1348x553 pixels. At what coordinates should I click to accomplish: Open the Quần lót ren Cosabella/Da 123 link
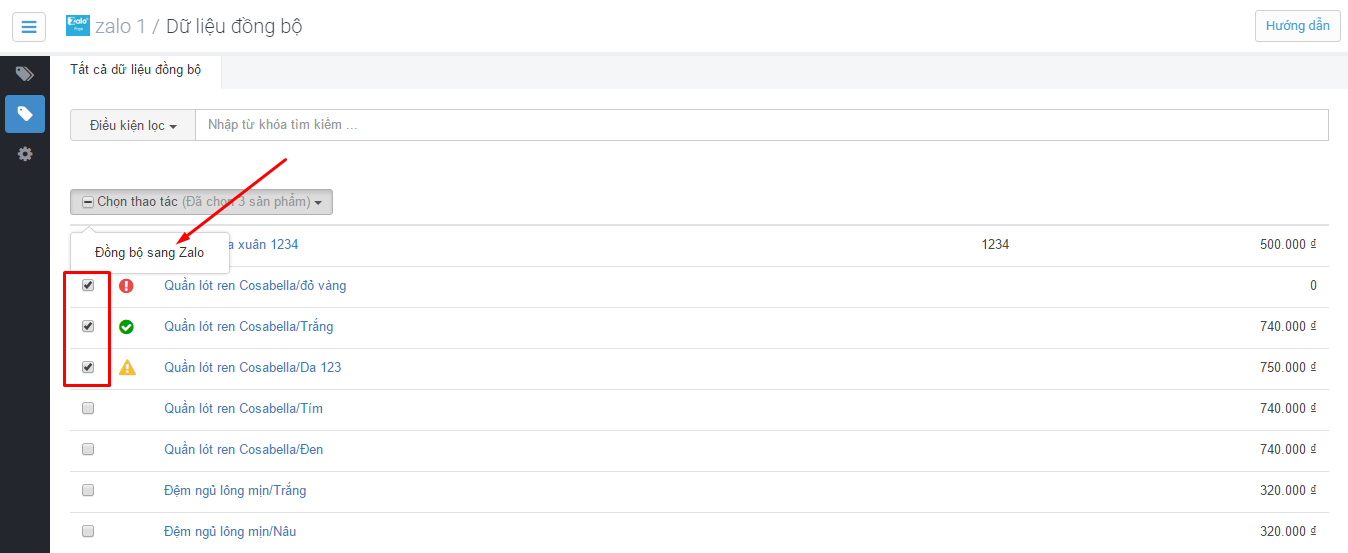click(x=252, y=367)
